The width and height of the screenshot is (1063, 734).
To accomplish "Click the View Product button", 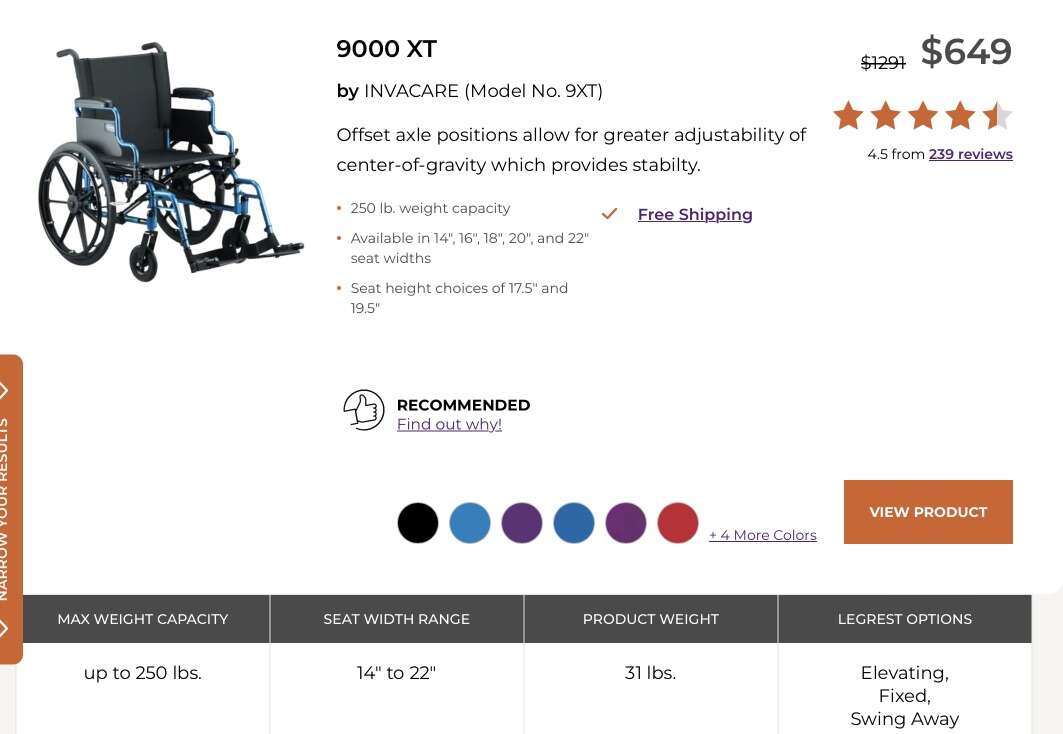I will click(x=928, y=511).
